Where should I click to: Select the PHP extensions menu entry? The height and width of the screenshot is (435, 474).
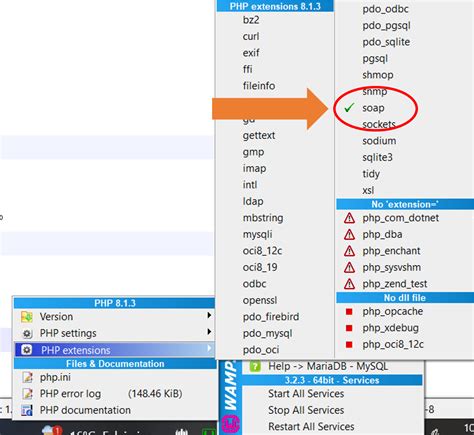(x=114, y=350)
